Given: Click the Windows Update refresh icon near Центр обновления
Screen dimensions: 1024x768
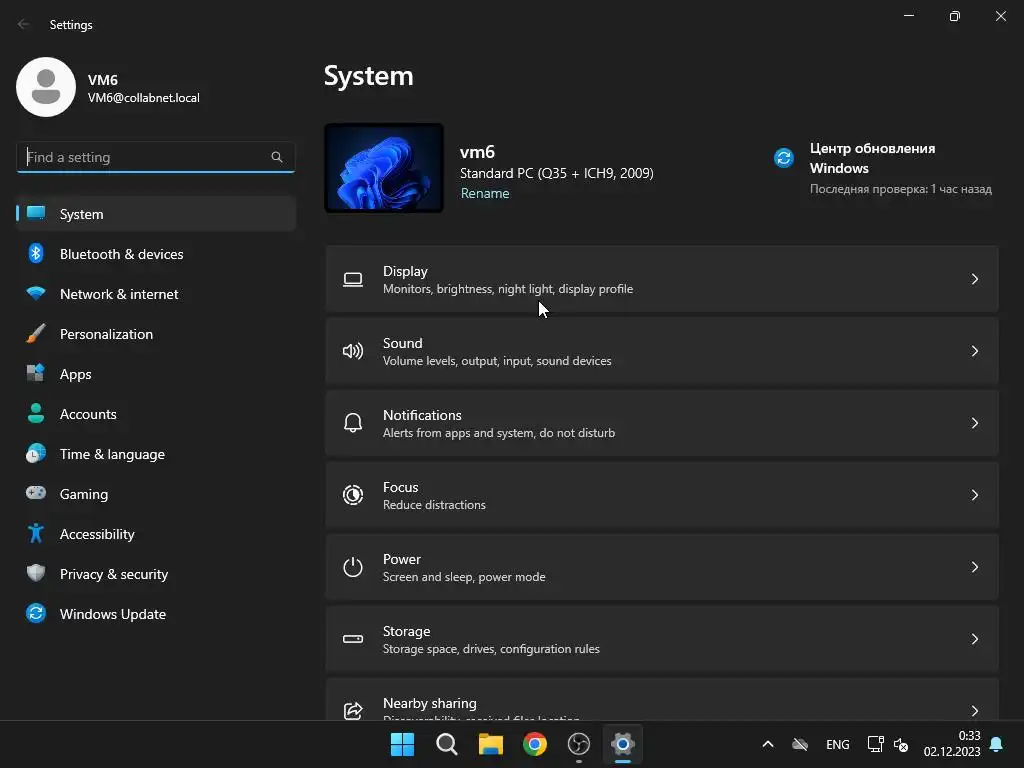Looking at the screenshot, I should click(x=784, y=157).
